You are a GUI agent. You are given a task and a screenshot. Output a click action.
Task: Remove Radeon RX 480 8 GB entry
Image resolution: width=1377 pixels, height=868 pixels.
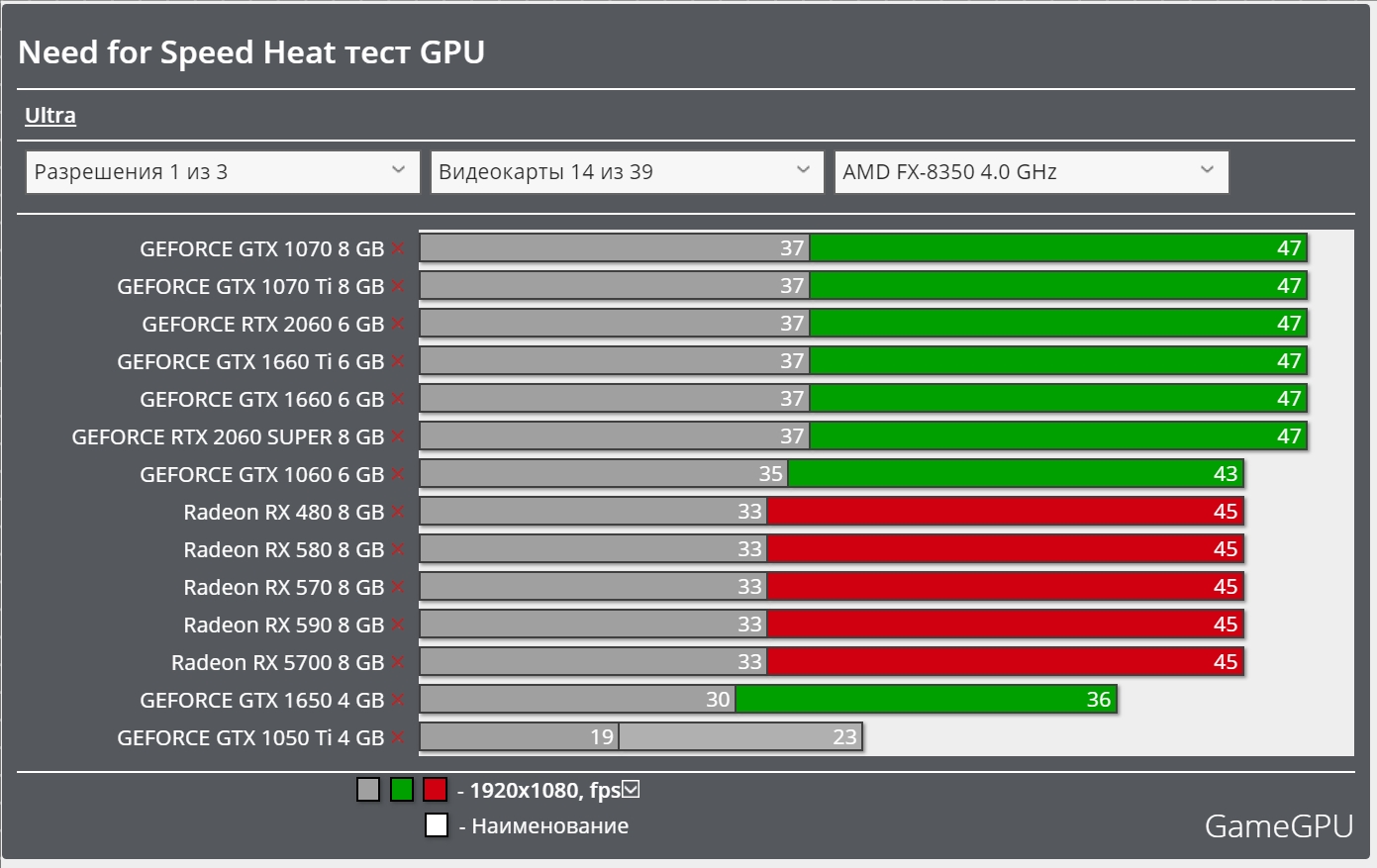[398, 513]
